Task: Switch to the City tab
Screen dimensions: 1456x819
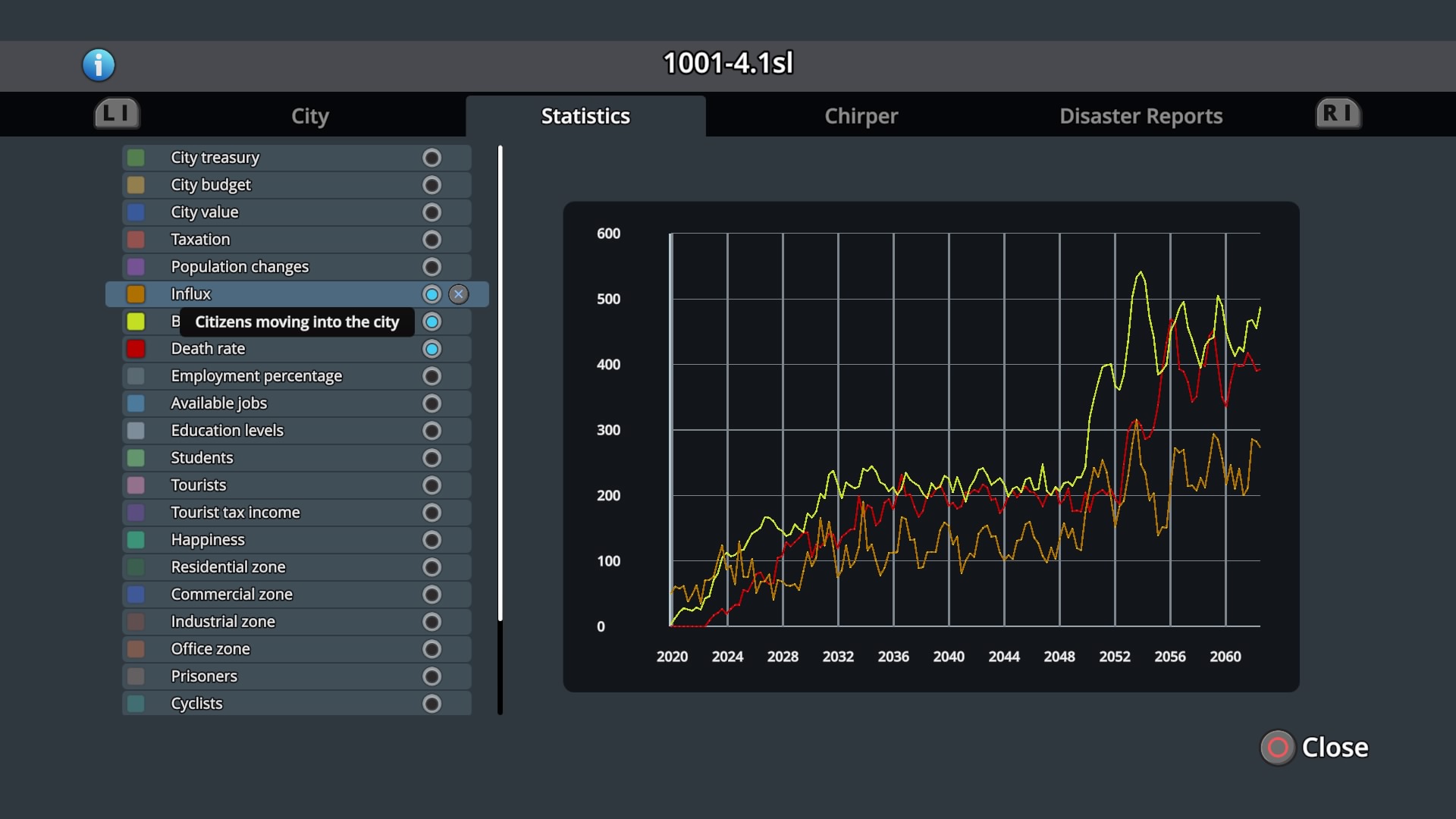Action: [309, 116]
